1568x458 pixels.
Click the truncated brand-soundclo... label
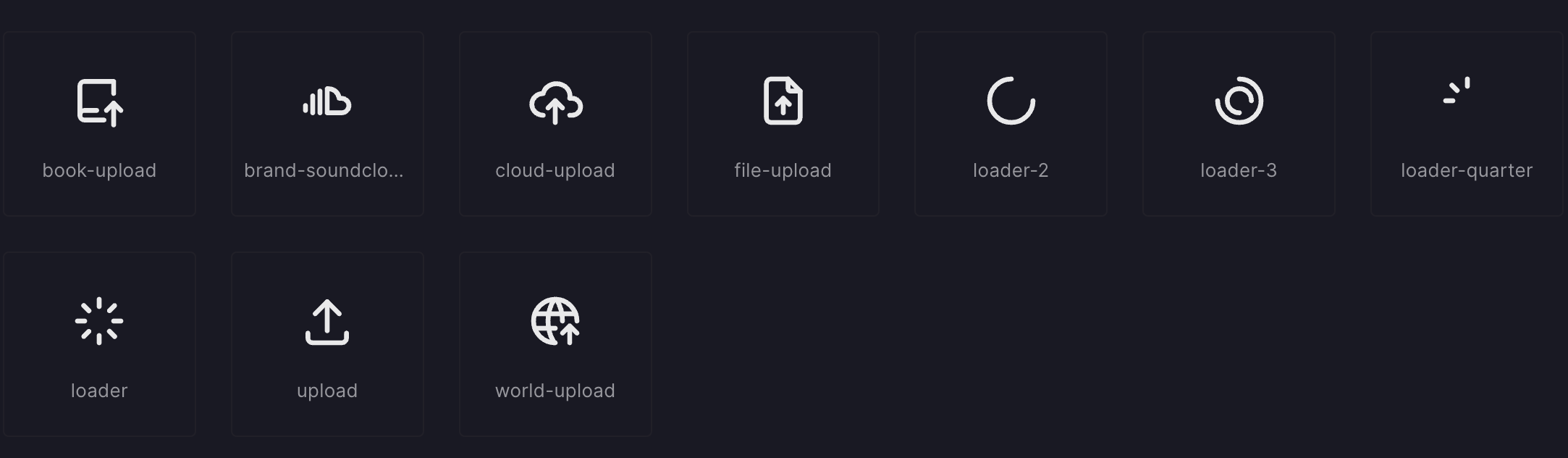326,170
